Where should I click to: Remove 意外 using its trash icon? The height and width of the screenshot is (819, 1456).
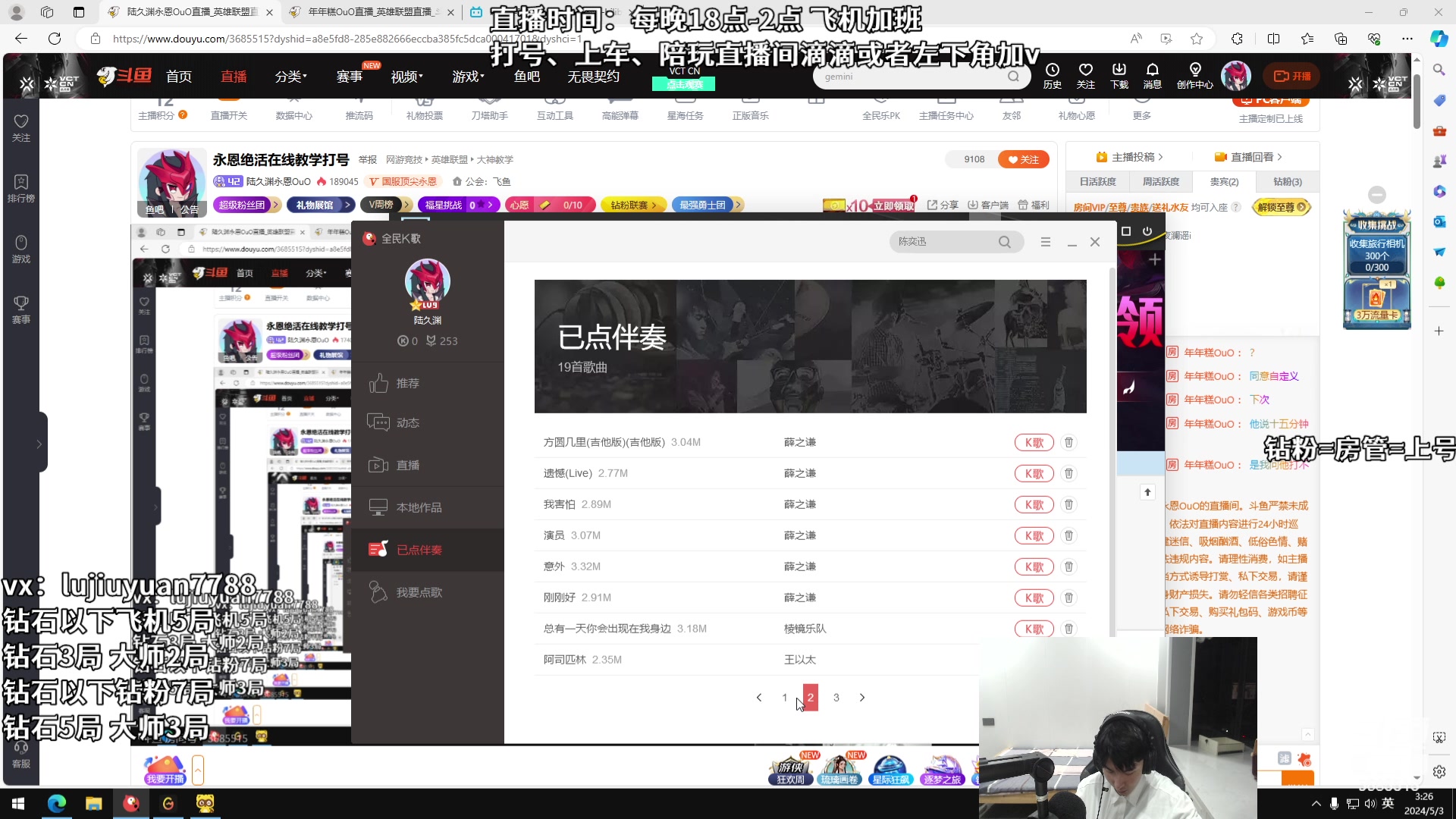click(x=1068, y=566)
